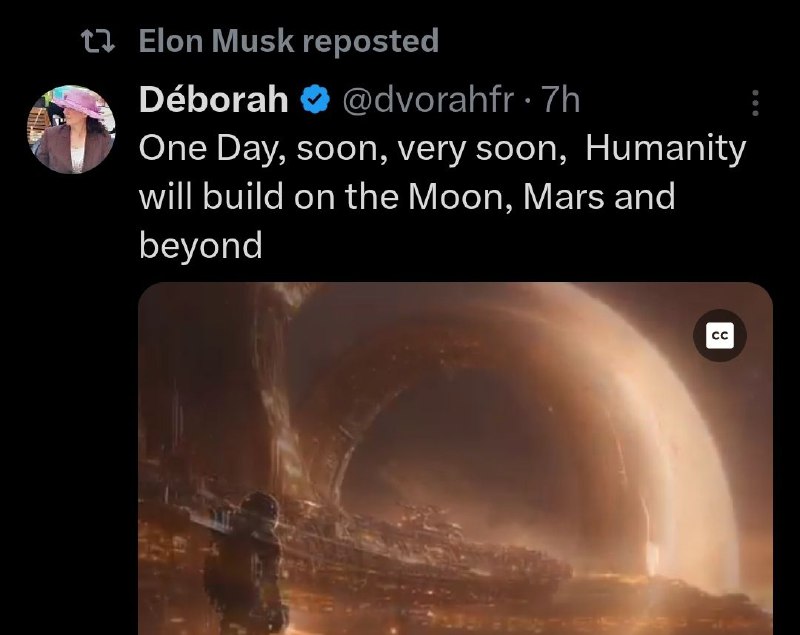Click the pink hat in the avatar
The height and width of the screenshot is (635, 800).
point(78,102)
